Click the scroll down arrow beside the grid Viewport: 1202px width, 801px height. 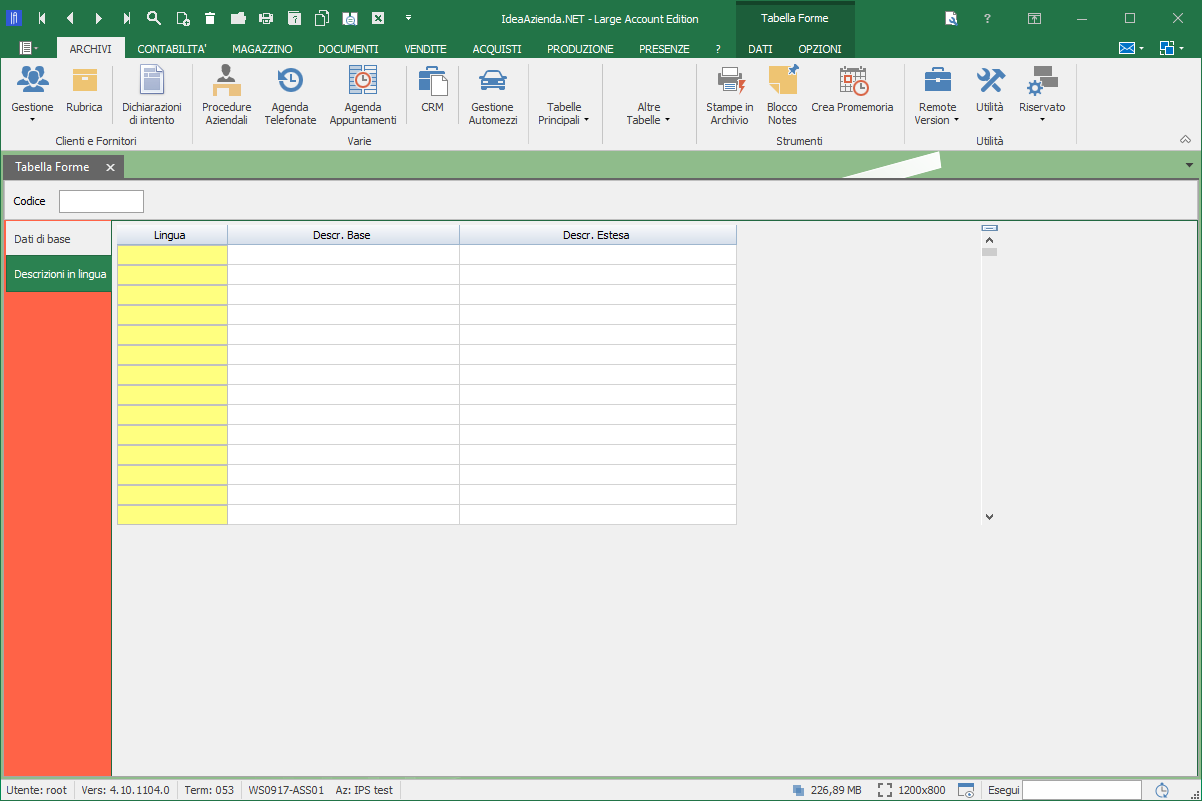(x=989, y=517)
